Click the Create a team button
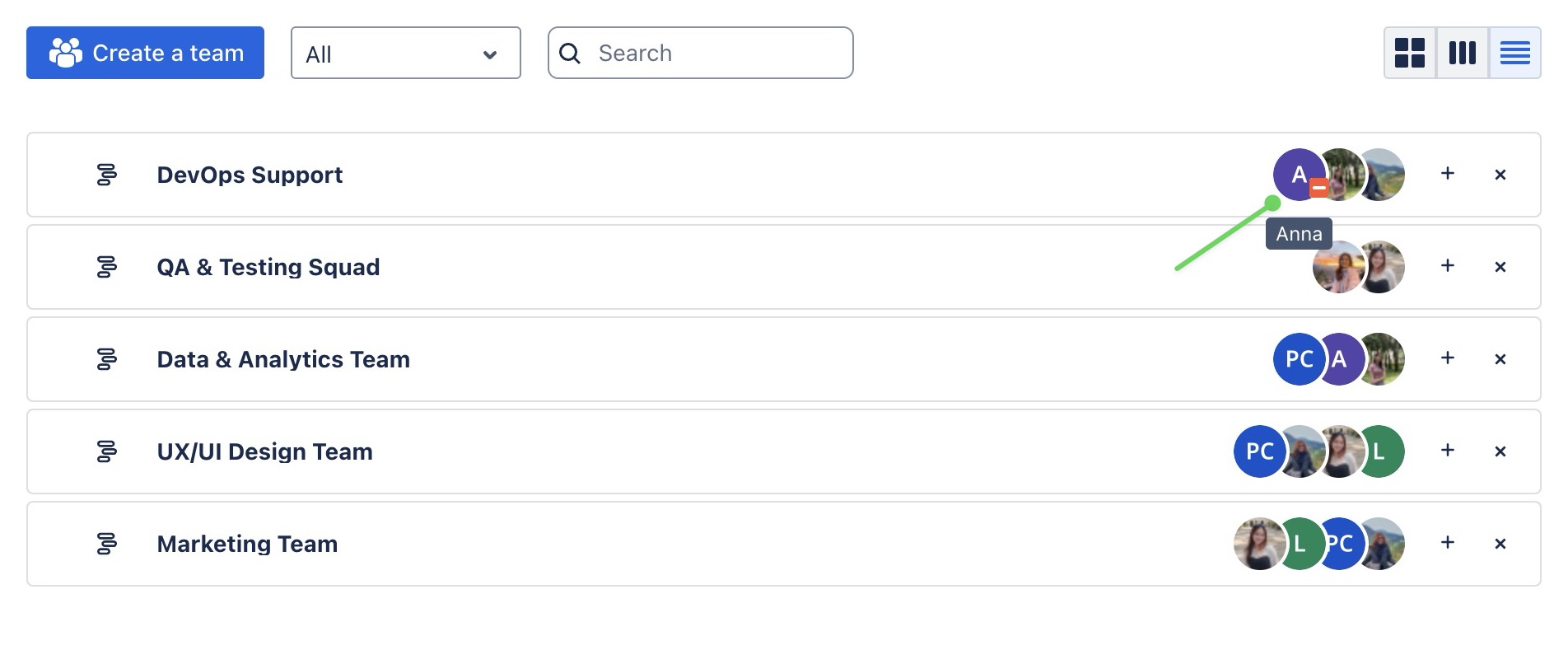Screen dimensions: 1568x664 click(145, 53)
